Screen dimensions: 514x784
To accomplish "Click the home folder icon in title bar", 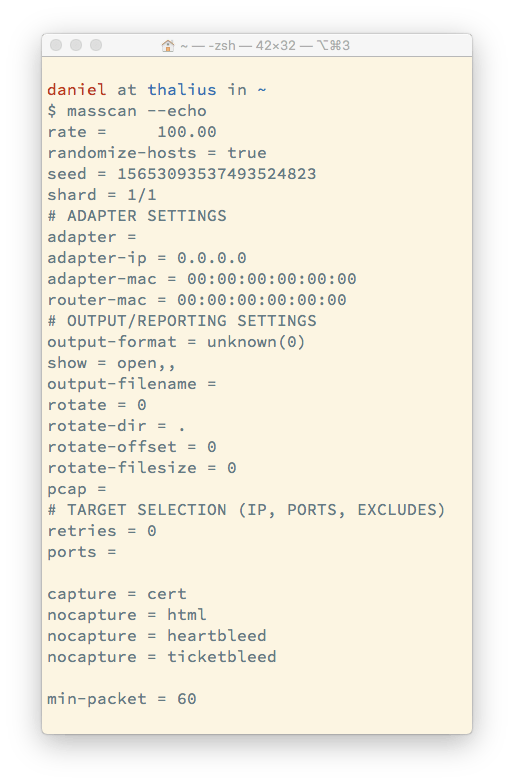I will pos(168,46).
